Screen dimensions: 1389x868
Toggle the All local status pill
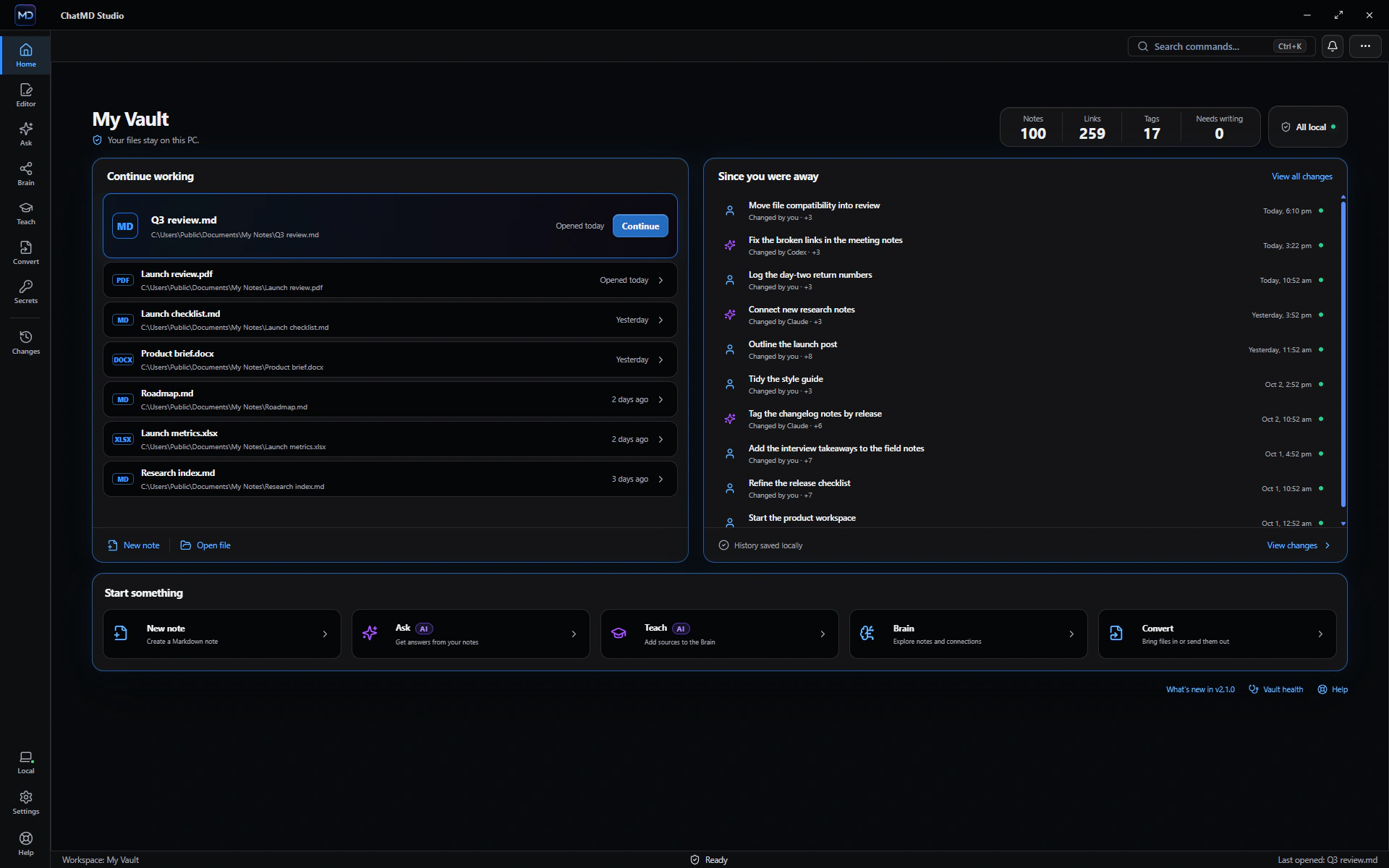coord(1308,127)
